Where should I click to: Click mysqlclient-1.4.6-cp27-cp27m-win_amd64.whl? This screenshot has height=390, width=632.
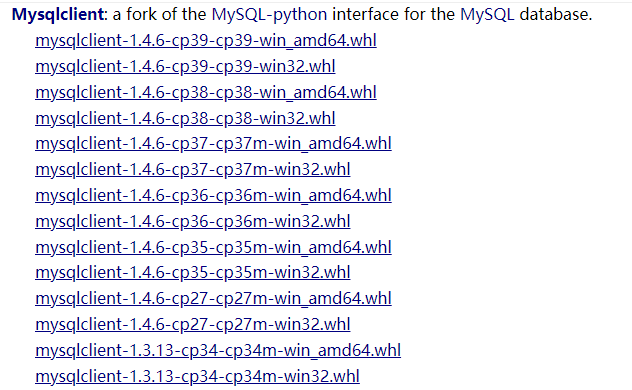[x=213, y=299]
